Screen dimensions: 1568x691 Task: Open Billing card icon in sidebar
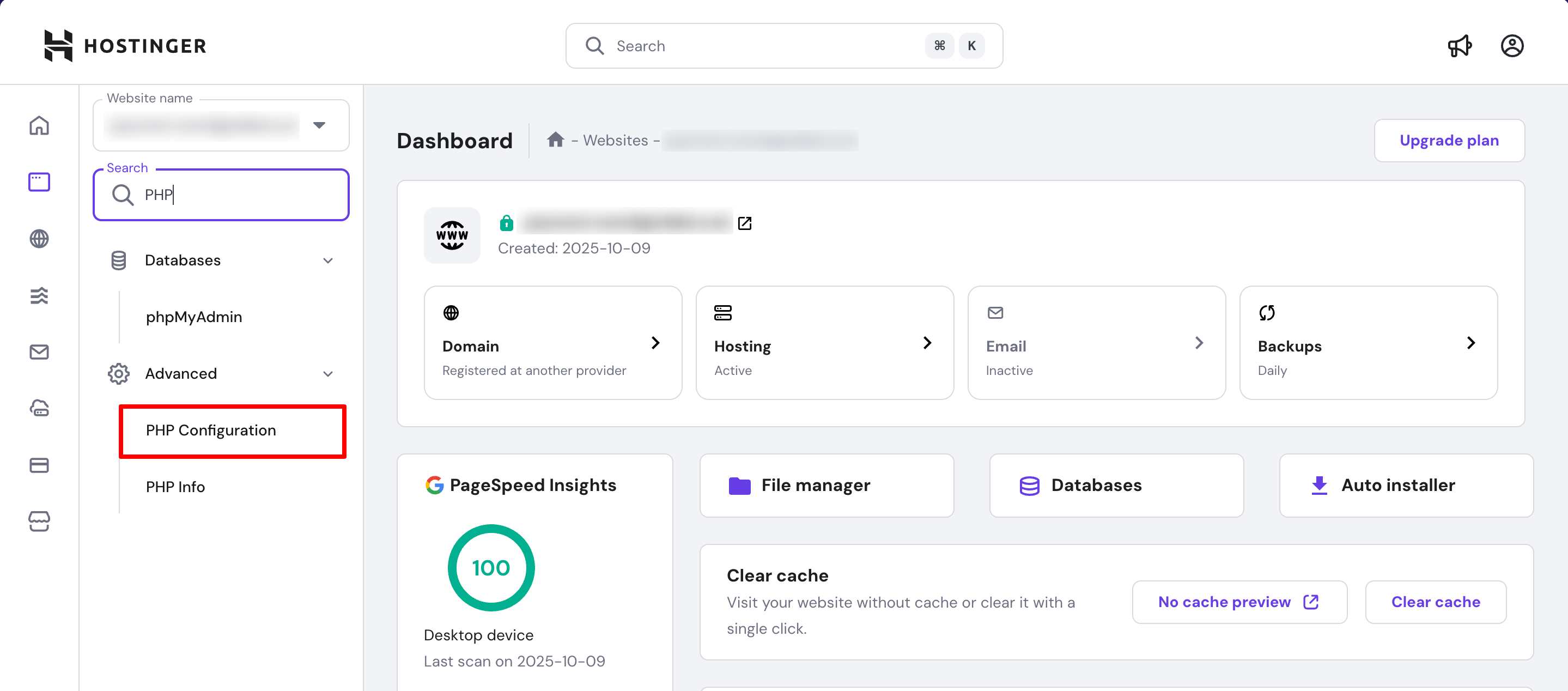click(x=39, y=465)
